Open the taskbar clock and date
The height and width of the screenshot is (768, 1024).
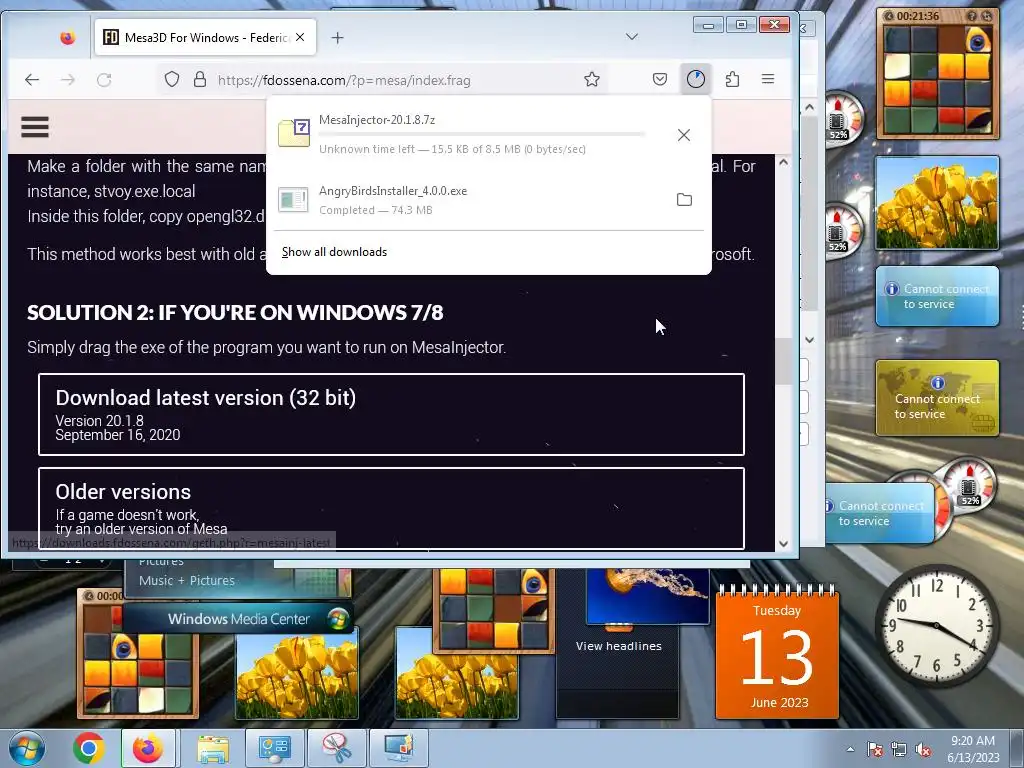click(973, 748)
